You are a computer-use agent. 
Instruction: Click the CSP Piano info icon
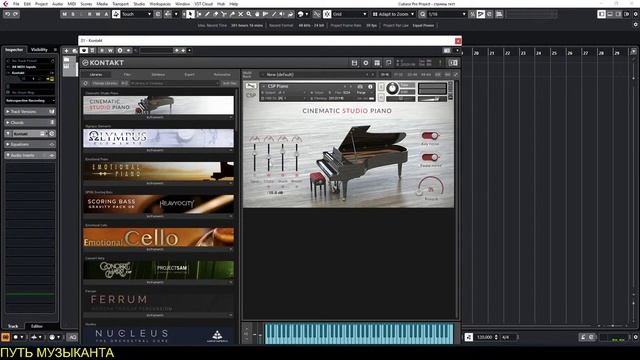click(370, 87)
